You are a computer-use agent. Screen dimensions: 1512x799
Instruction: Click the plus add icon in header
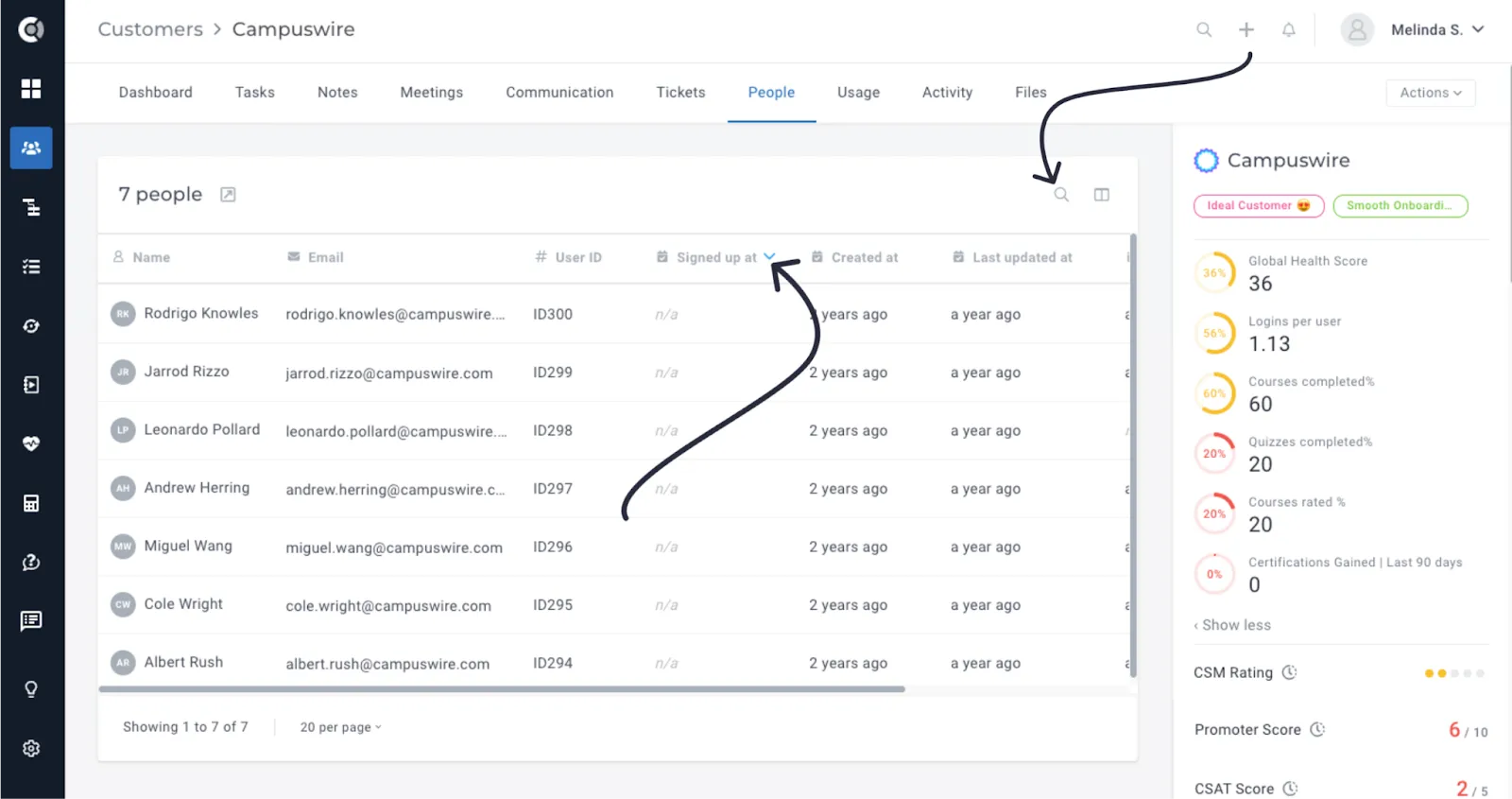(x=1246, y=29)
